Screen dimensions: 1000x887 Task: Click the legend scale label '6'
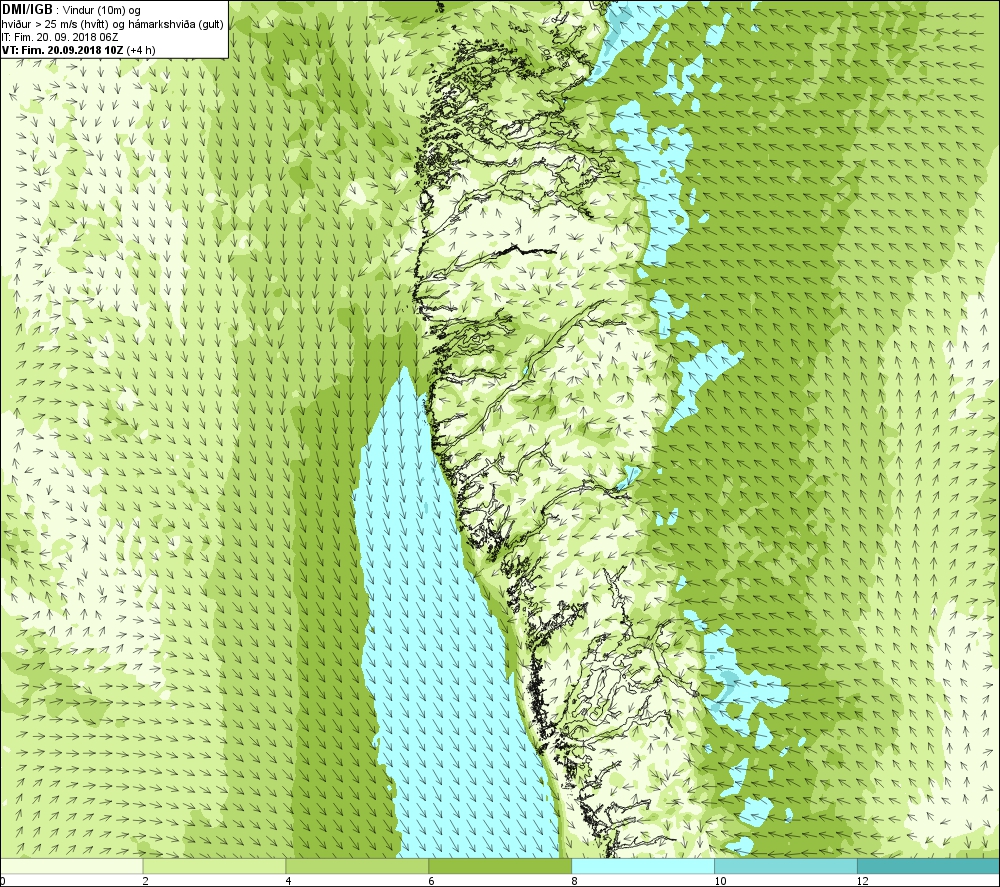coord(431,881)
